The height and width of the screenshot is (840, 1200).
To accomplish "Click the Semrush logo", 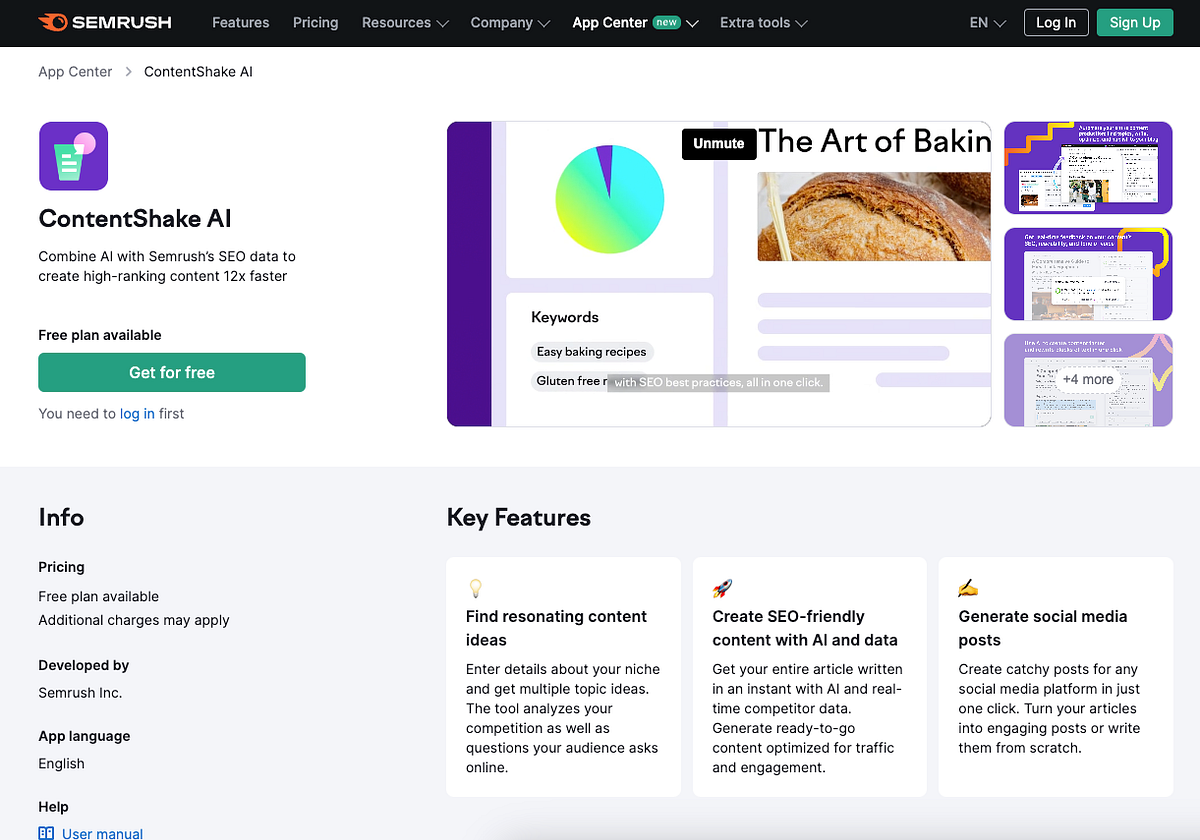I will pyautogui.click(x=104, y=22).
